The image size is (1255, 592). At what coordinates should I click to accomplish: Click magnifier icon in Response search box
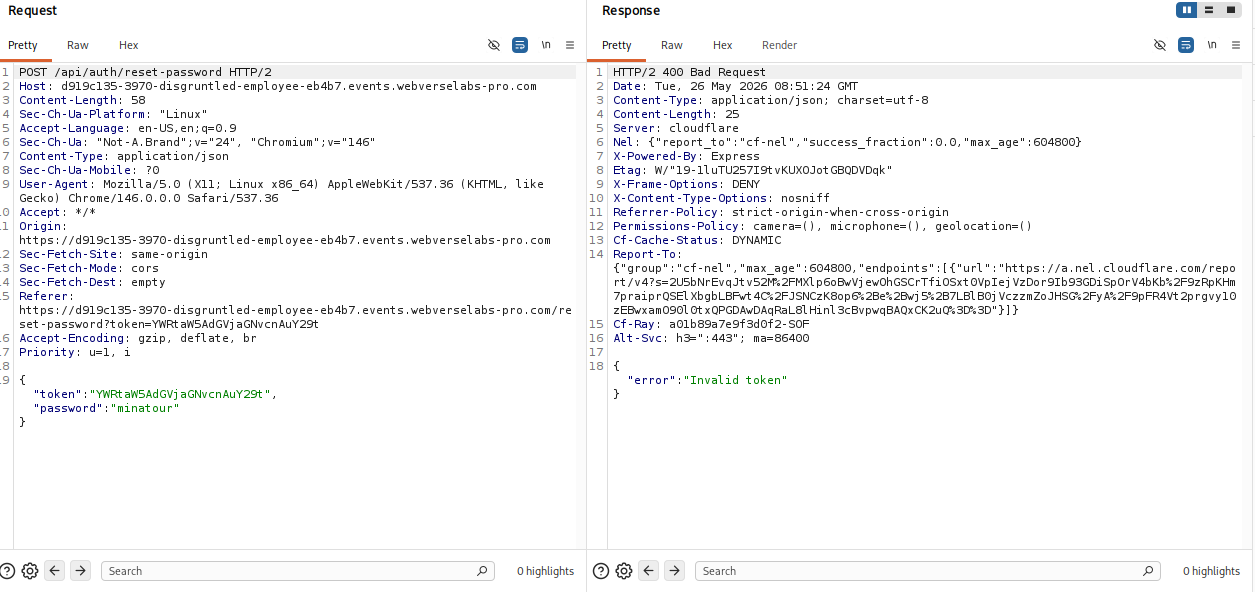click(1149, 571)
